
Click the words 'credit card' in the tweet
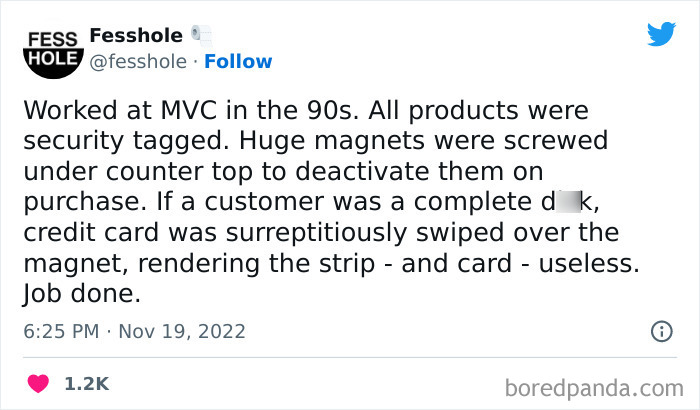[x=80, y=232]
